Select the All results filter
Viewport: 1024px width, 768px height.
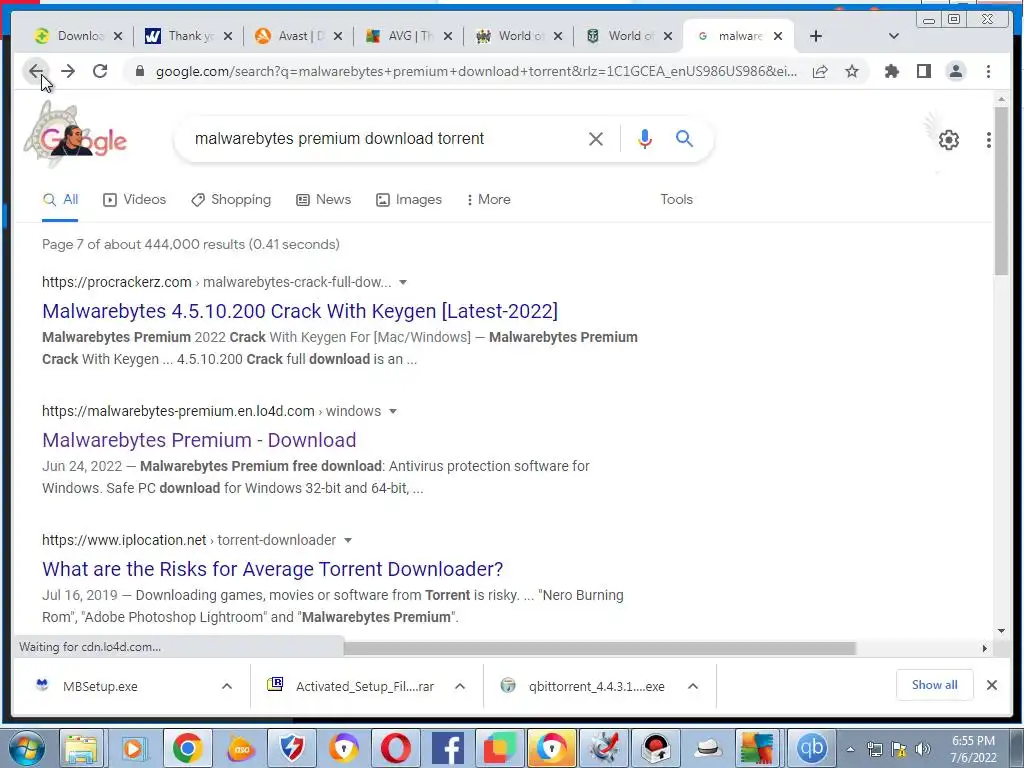60,199
